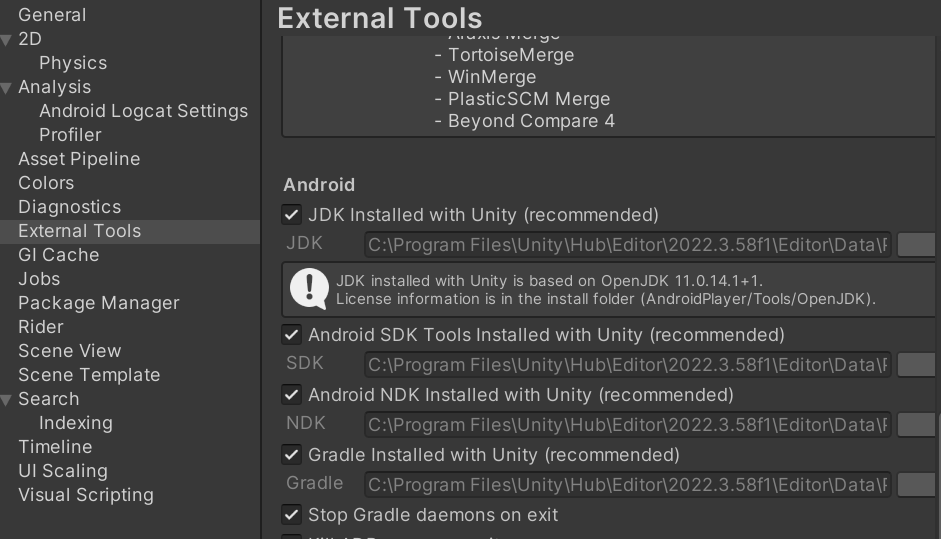Screen dimensions: 941x539
Task: Select Visual Scripting in the sidebar
Action: click(x=86, y=495)
